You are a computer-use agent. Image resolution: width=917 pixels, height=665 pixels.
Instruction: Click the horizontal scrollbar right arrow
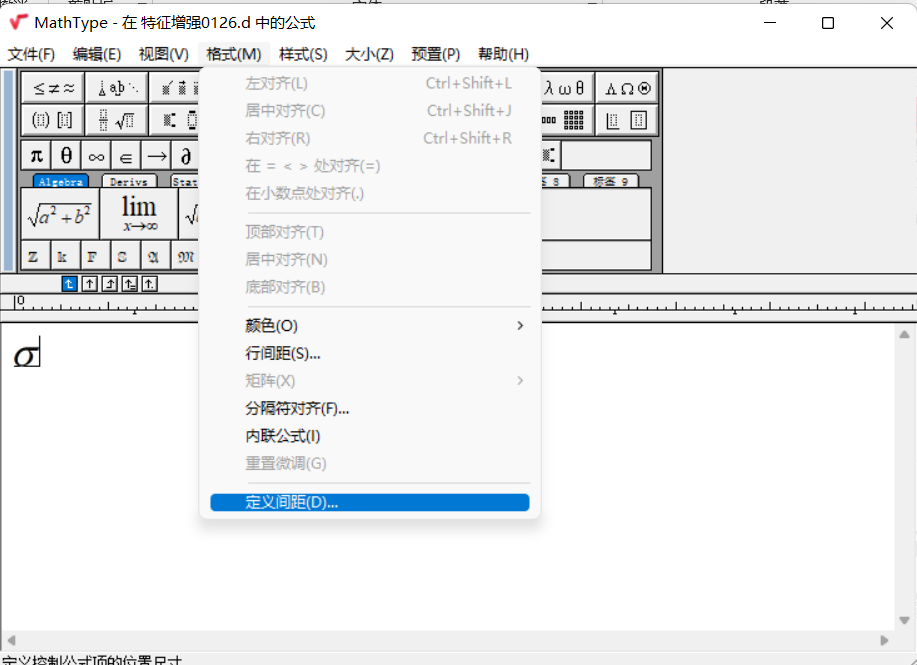884,640
